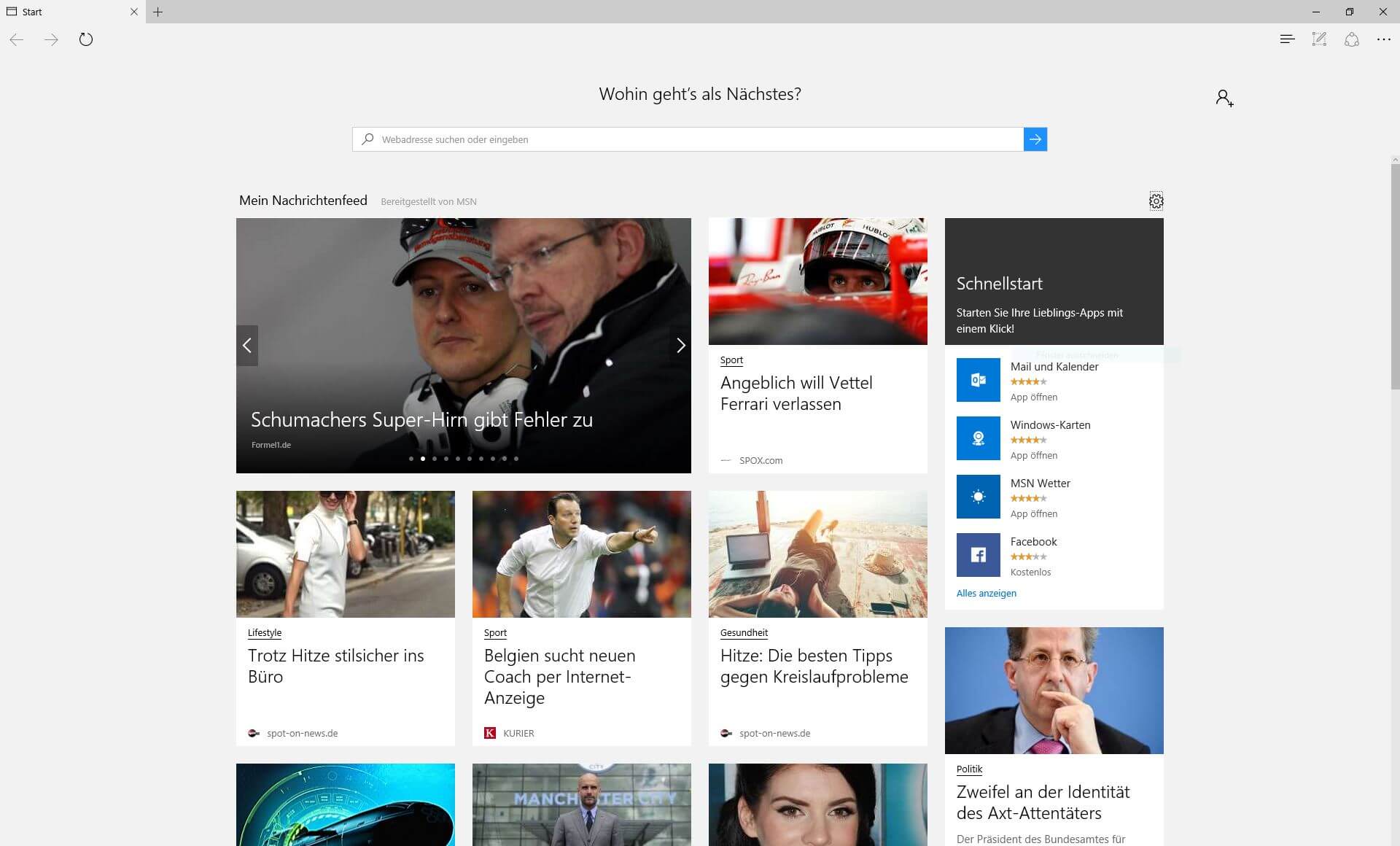Click the woman lying with laptop thumbnail
This screenshot has height=846, width=1400.
(x=818, y=554)
